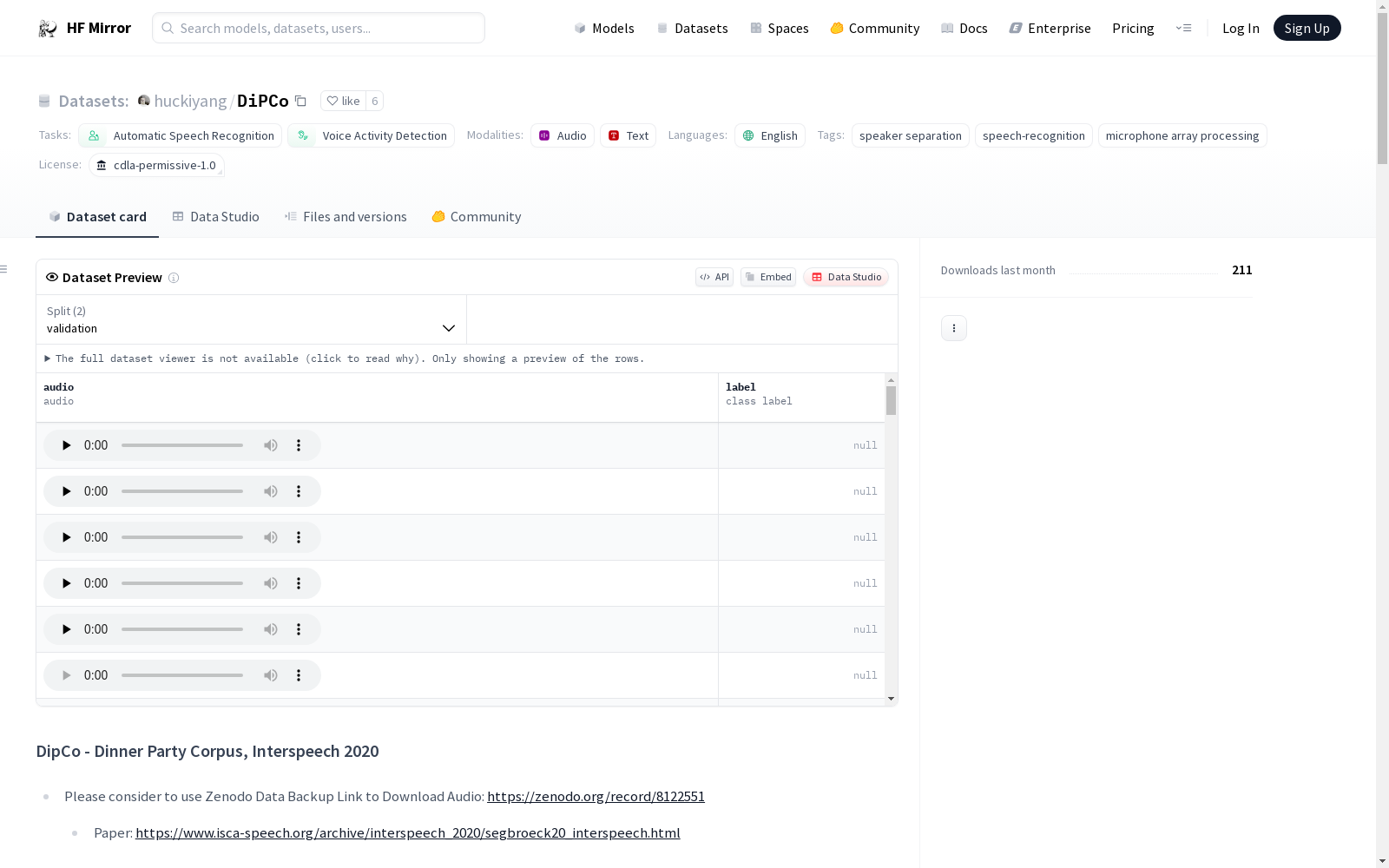This screenshot has width=1389, height=868.
Task: Open the three-dot menu under Downloads
Action: point(954,328)
